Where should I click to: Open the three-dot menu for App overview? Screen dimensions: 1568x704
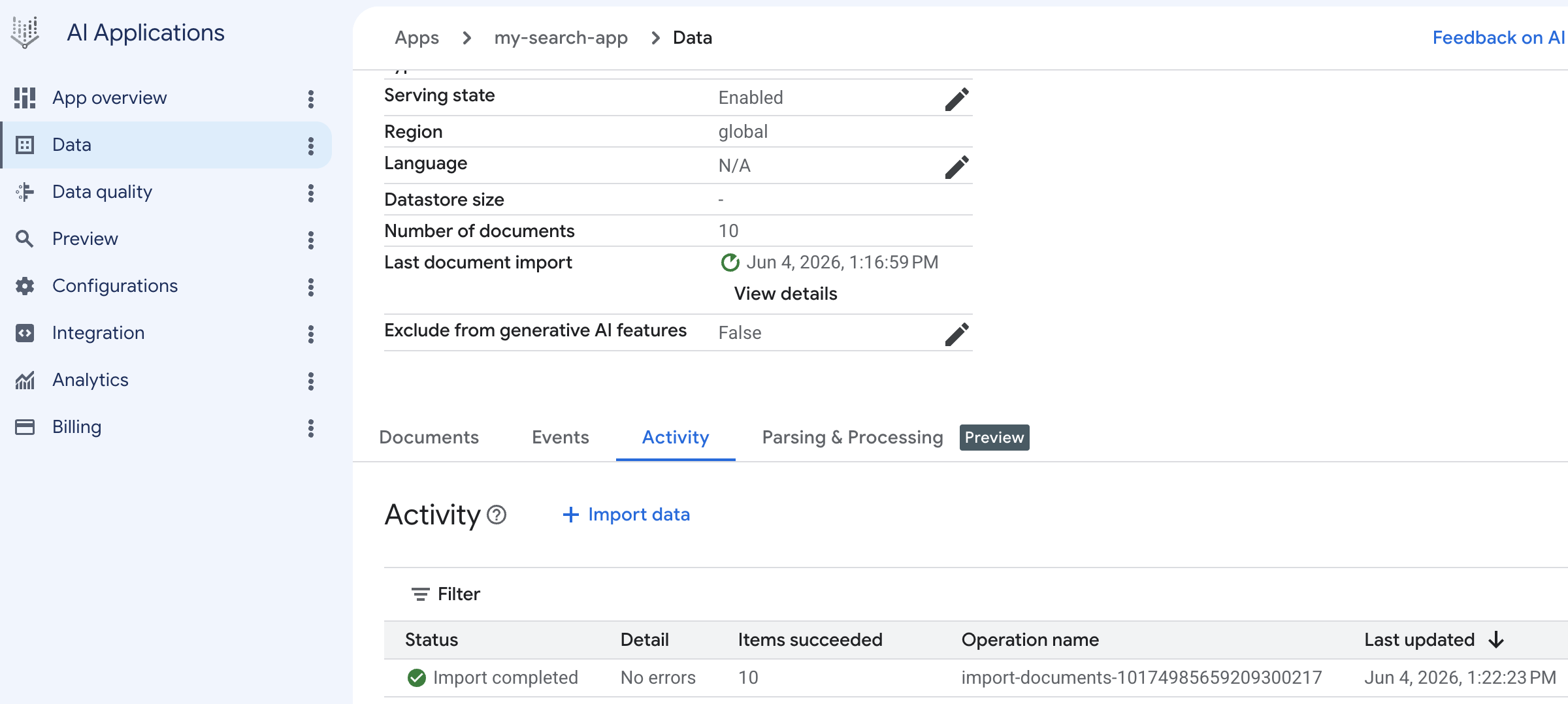pyautogui.click(x=311, y=99)
